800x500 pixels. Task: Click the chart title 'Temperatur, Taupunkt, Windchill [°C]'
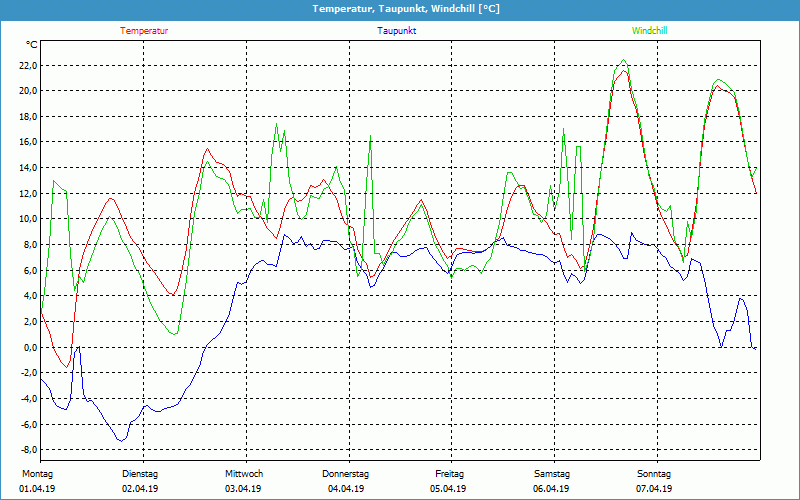pyautogui.click(x=406, y=9)
